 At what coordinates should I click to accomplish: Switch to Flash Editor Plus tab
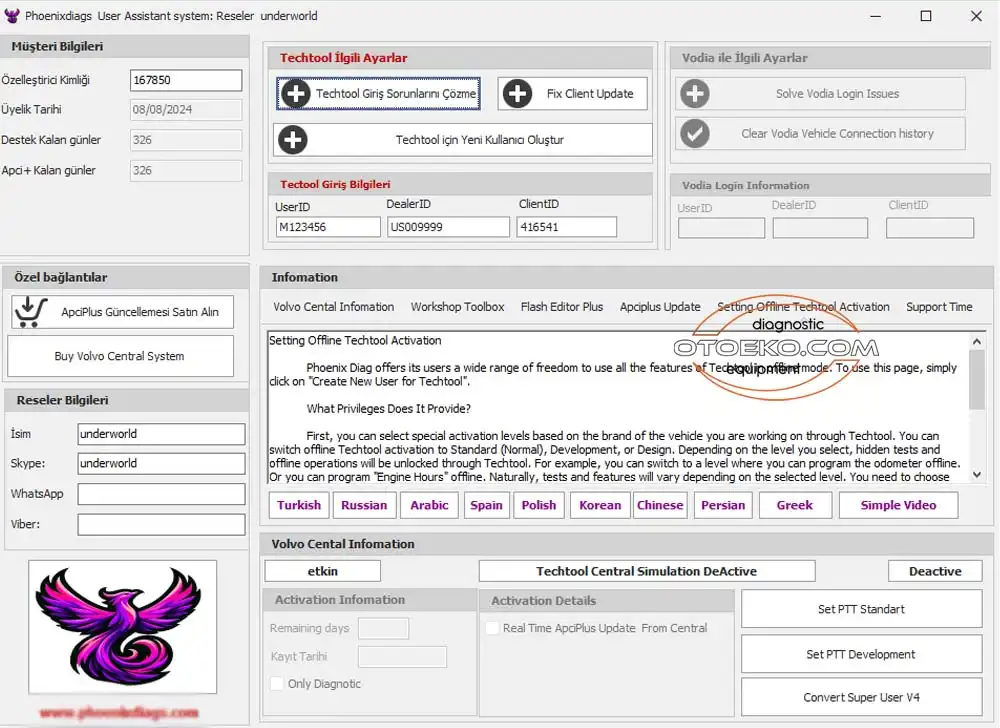(x=561, y=307)
